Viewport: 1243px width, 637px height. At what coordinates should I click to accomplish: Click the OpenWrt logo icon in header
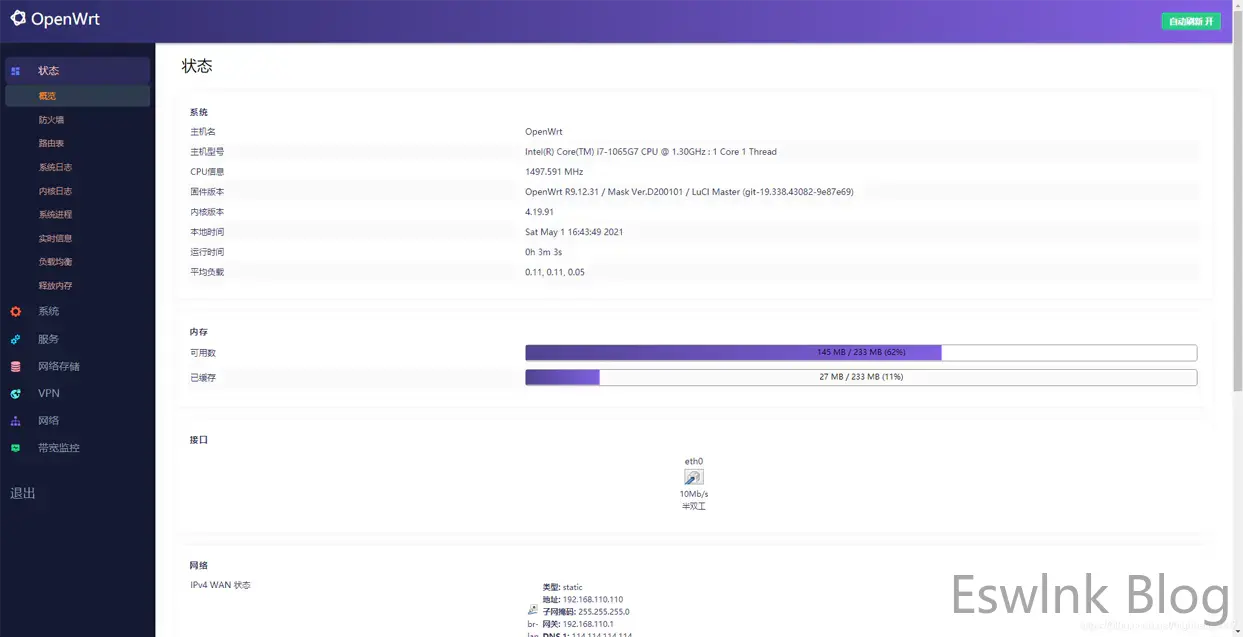coord(18,19)
